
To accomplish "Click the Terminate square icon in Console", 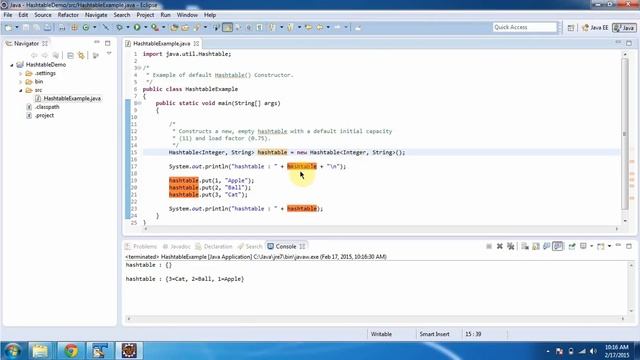I will pyautogui.click(x=489, y=246).
